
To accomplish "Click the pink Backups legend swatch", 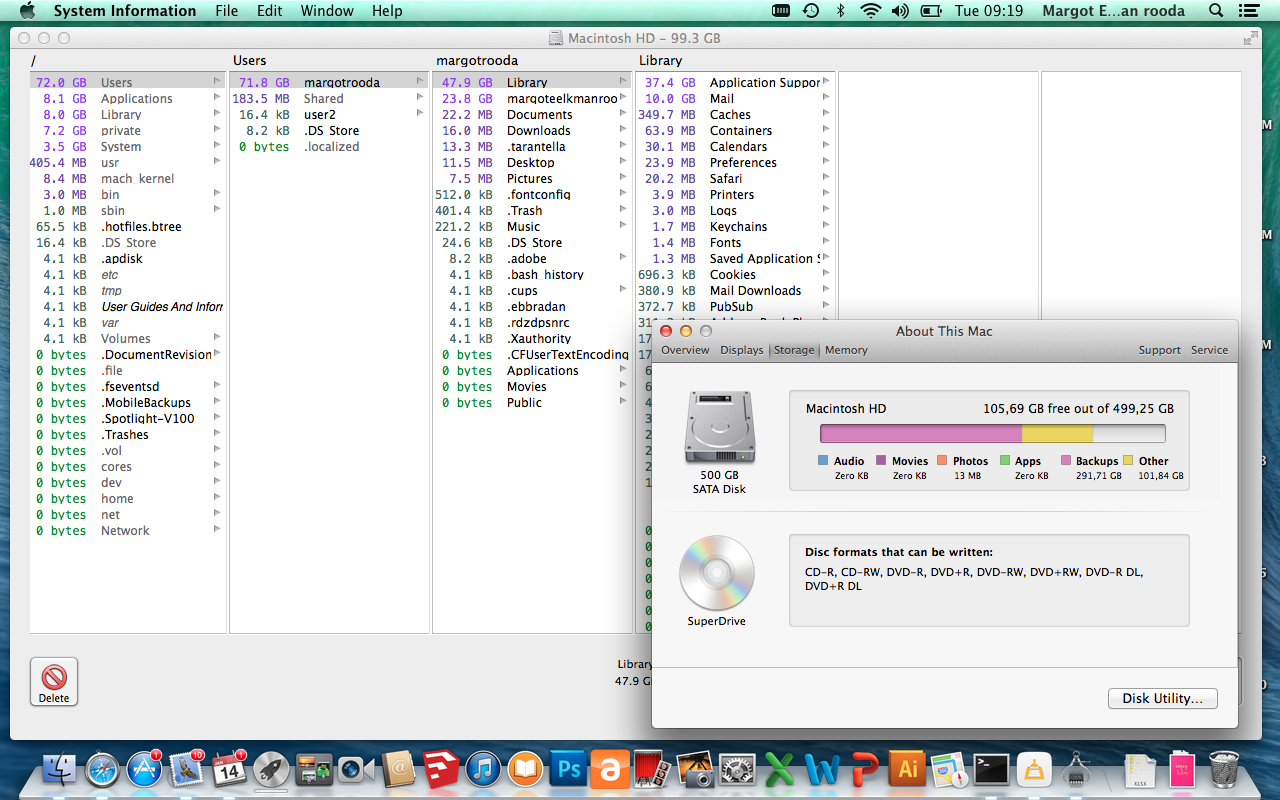I will [1066, 461].
